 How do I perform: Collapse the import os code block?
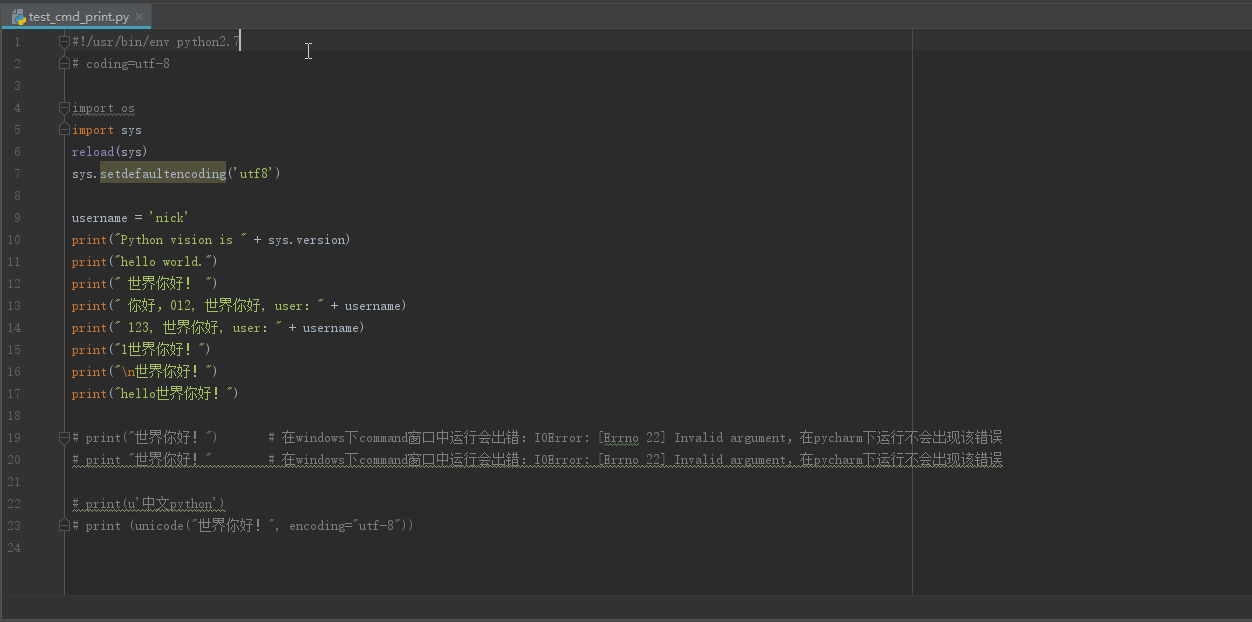tap(63, 107)
